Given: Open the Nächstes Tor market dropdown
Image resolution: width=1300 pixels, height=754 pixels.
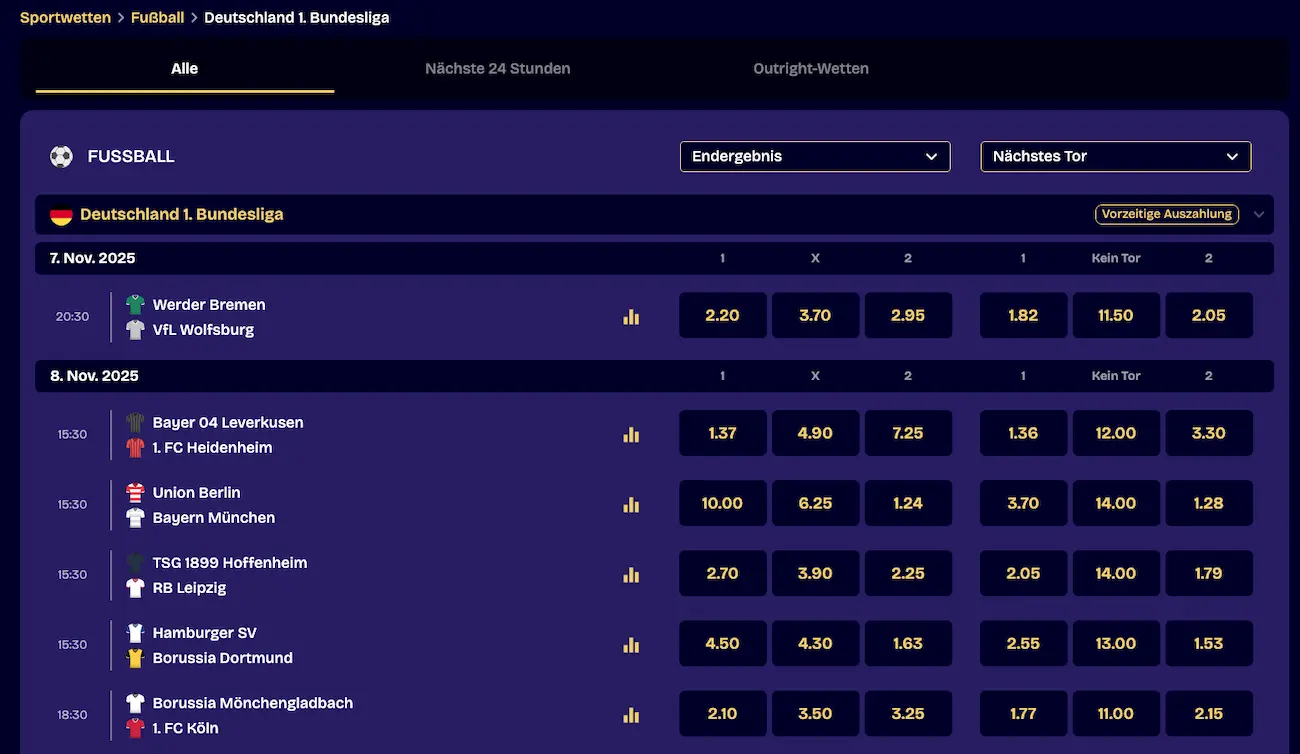Looking at the screenshot, I should (x=1115, y=156).
